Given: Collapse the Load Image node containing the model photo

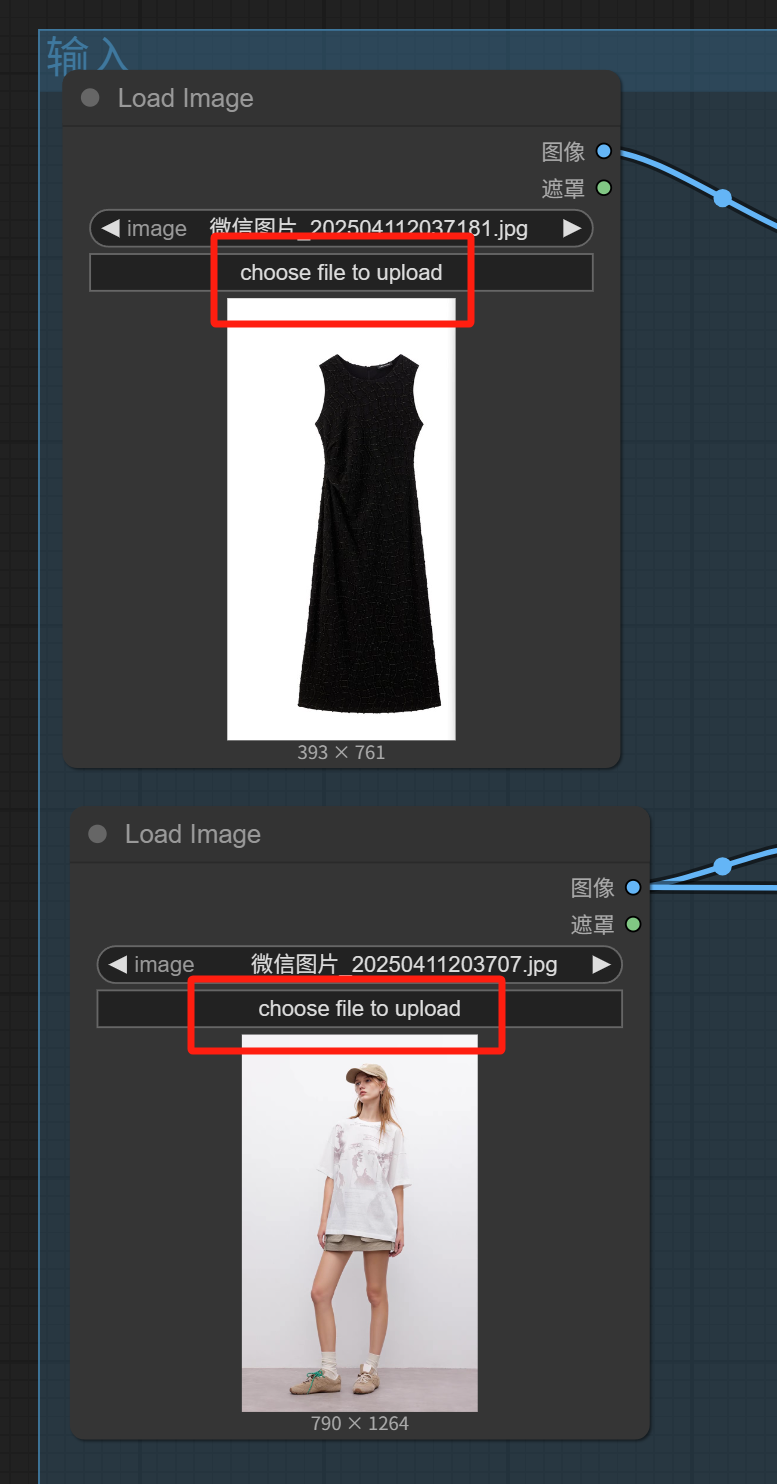Looking at the screenshot, I should click(x=97, y=834).
